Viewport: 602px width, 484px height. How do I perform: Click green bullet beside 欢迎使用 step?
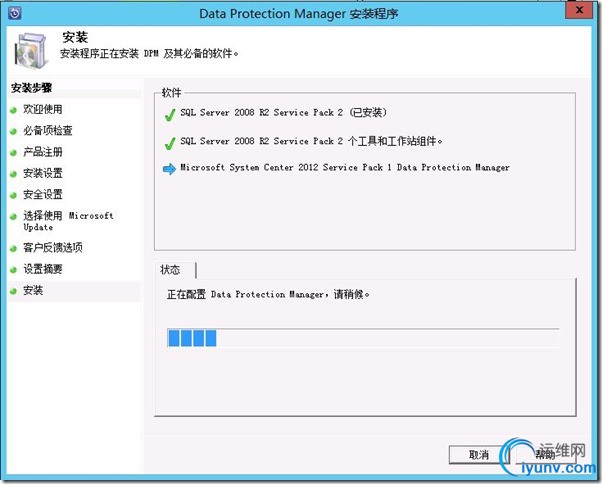click(x=13, y=110)
